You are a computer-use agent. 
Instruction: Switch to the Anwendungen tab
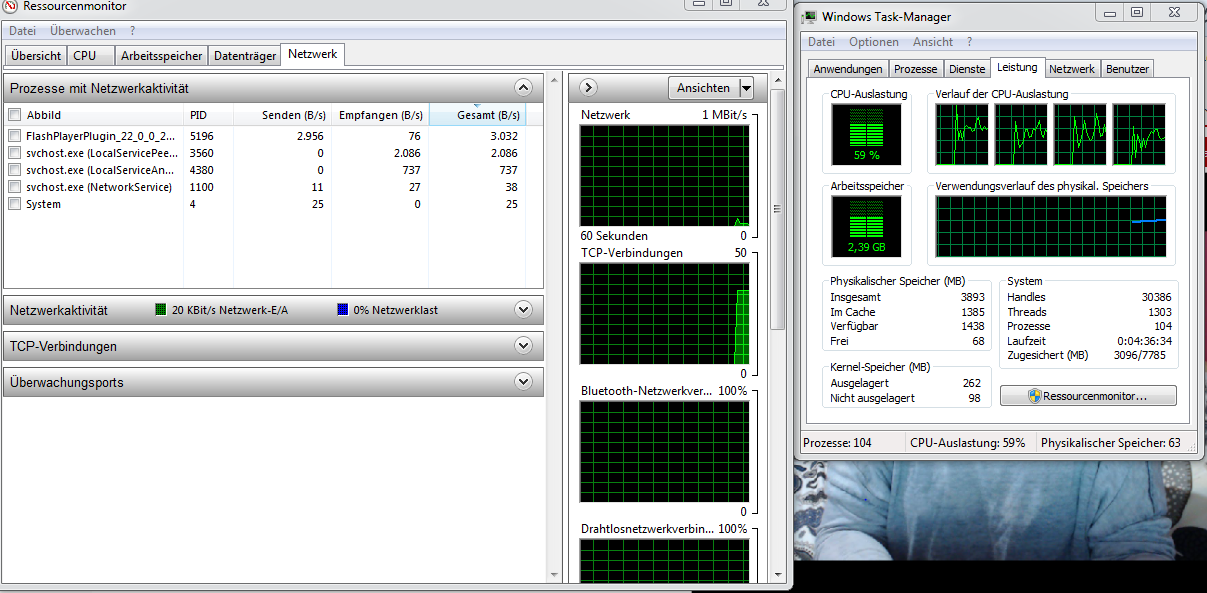click(x=848, y=69)
